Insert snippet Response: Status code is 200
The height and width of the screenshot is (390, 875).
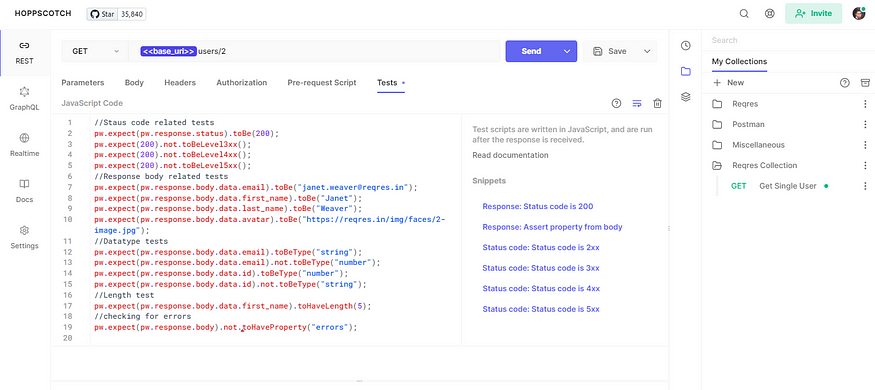(x=537, y=206)
